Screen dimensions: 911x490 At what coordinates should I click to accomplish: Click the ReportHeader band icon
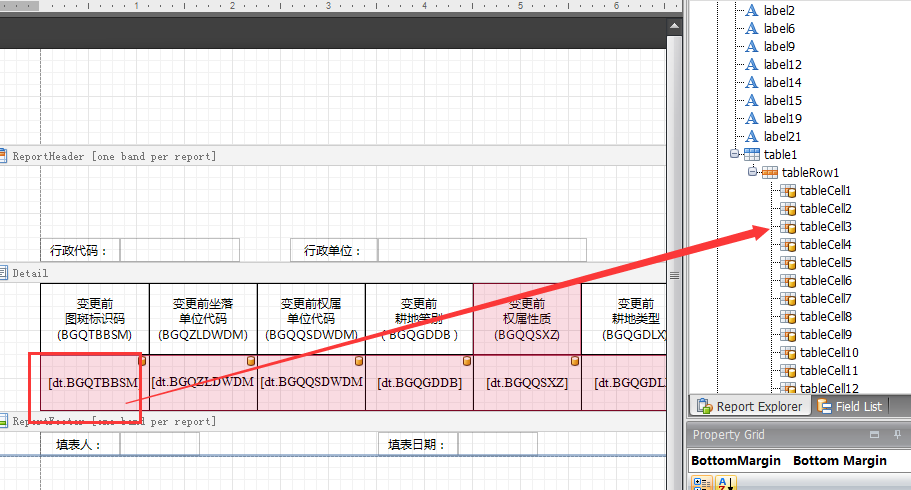click(3, 156)
